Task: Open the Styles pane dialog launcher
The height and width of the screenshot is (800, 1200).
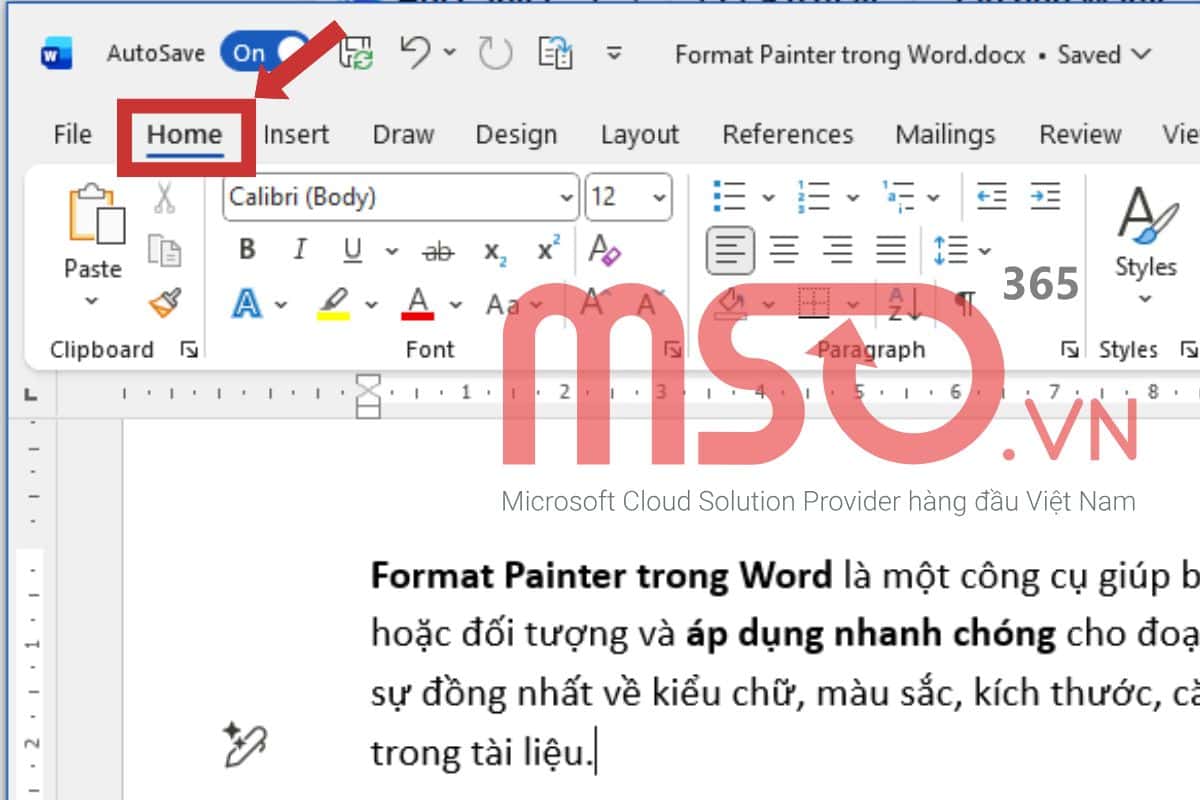Action: click(1189, 350)
